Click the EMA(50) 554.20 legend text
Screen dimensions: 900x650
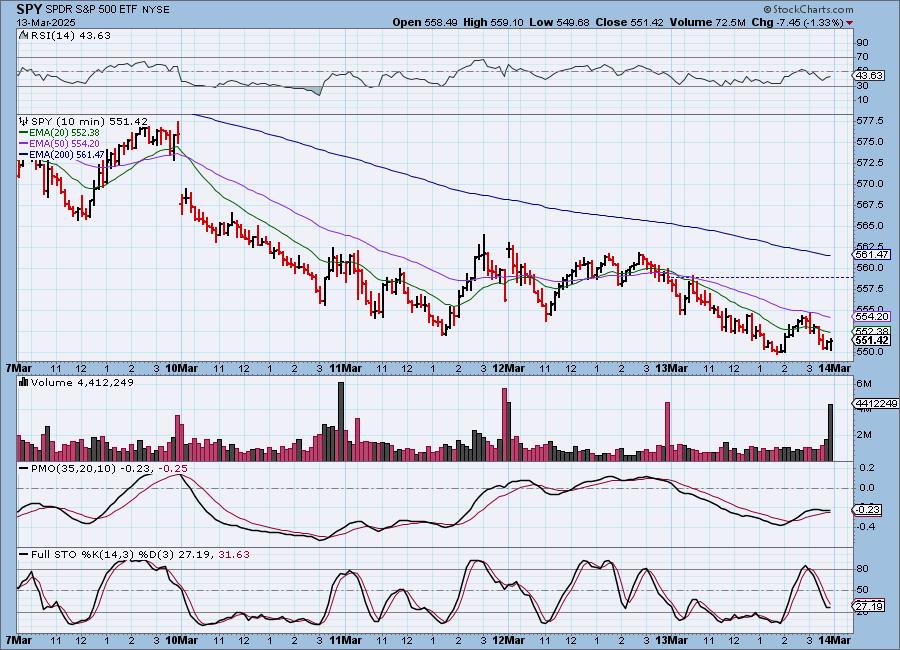click(64, 144)
